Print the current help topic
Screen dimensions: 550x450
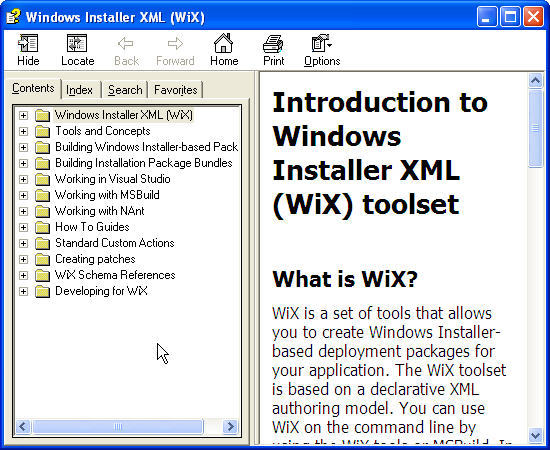273,50
